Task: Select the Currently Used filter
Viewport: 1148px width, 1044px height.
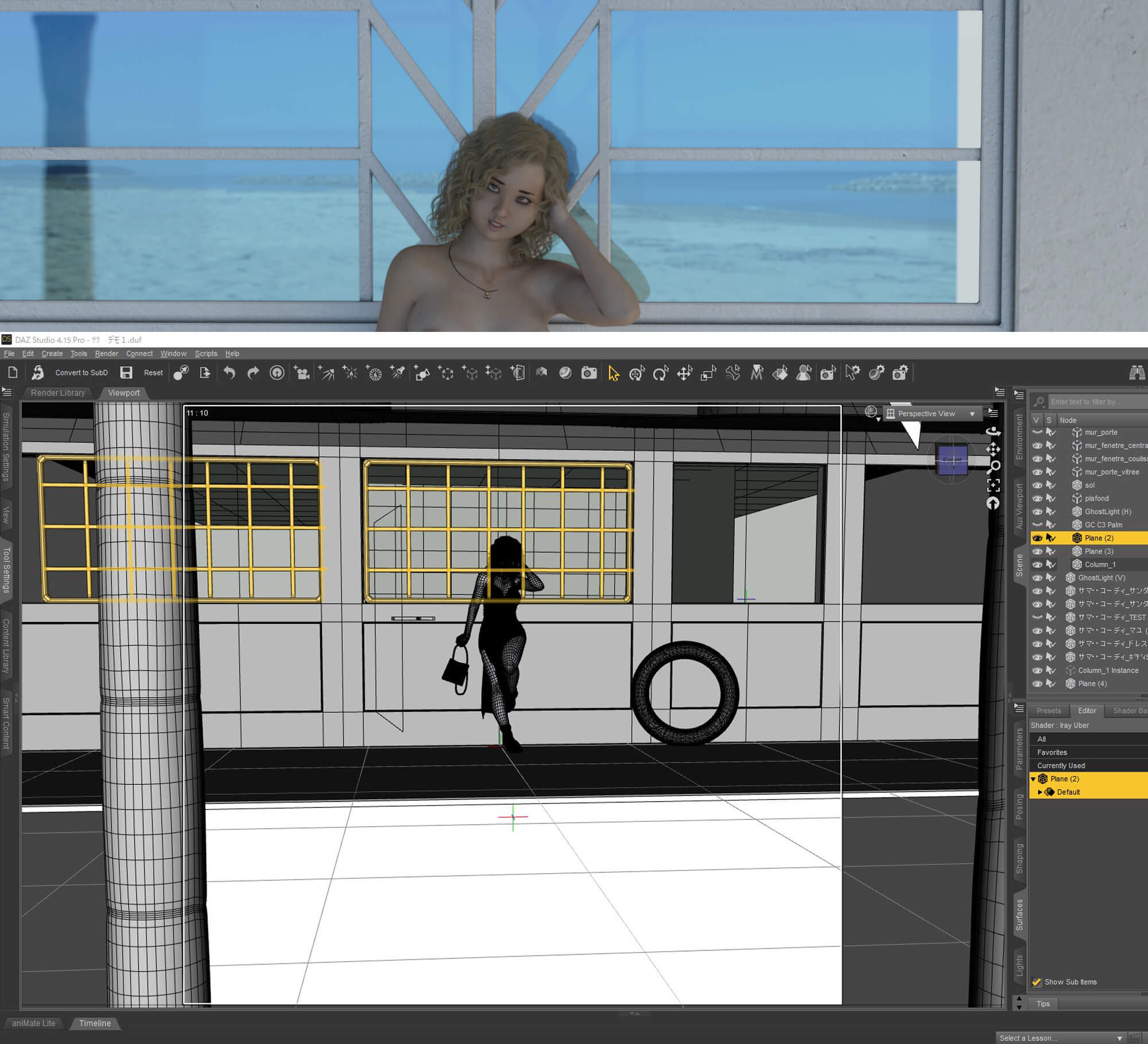Action: click(1088, 766)
